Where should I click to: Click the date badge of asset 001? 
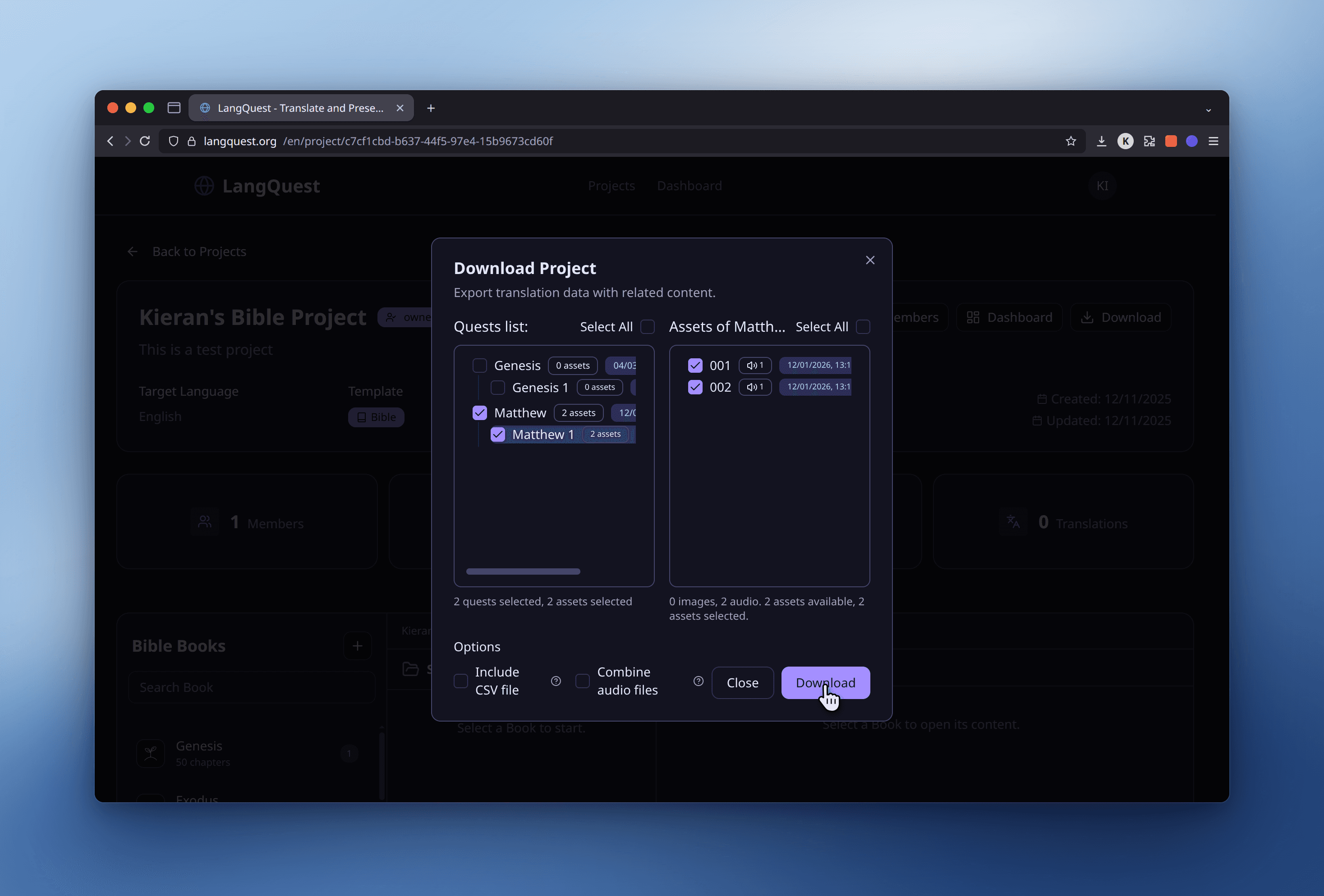pos(815,366)
